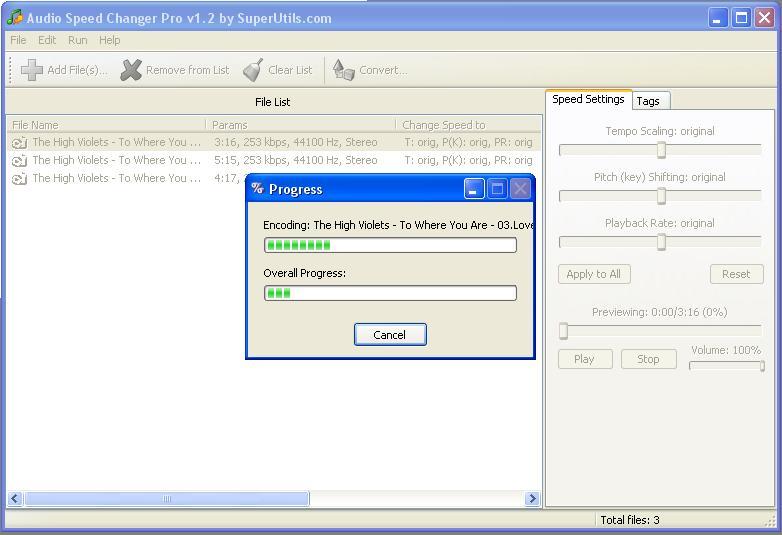
Task: Click the horizontal scrollbar left arrow
Action: point(15,499)
